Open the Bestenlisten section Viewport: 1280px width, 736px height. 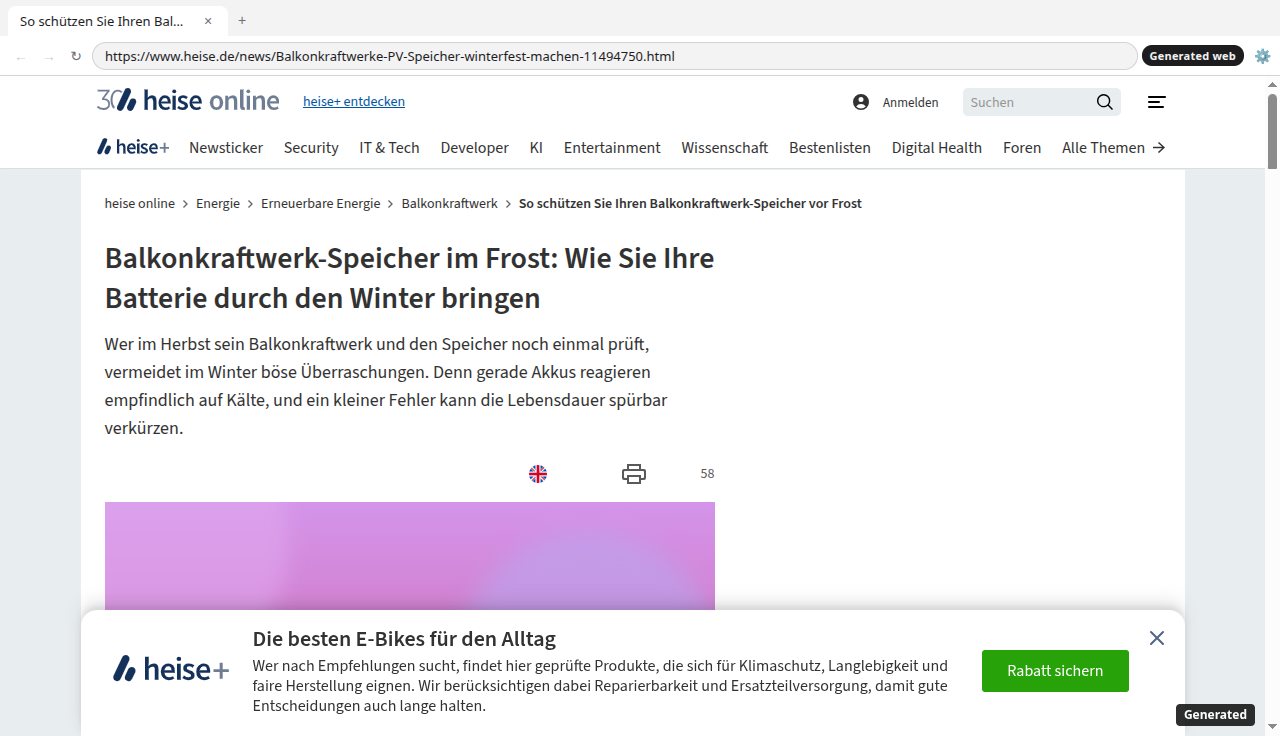[x=830, y=147]
